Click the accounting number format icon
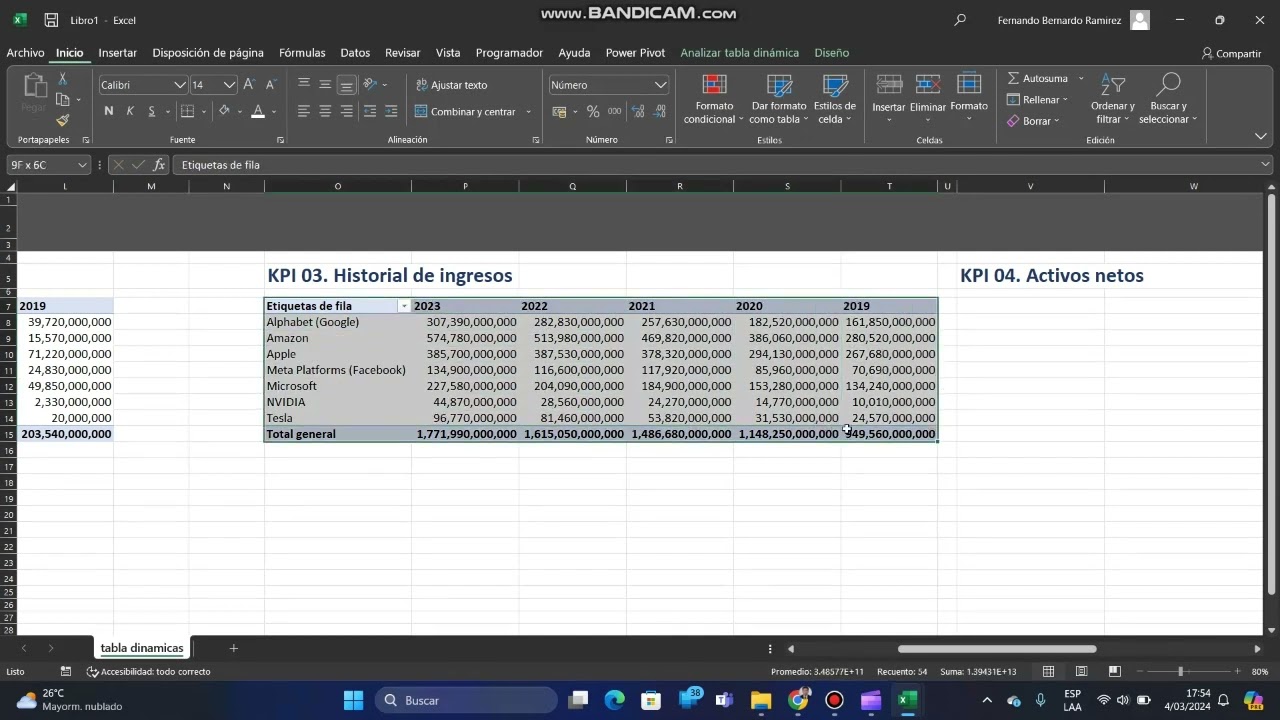Screen dimensions: 1280x720 click(x=560, y=111)
